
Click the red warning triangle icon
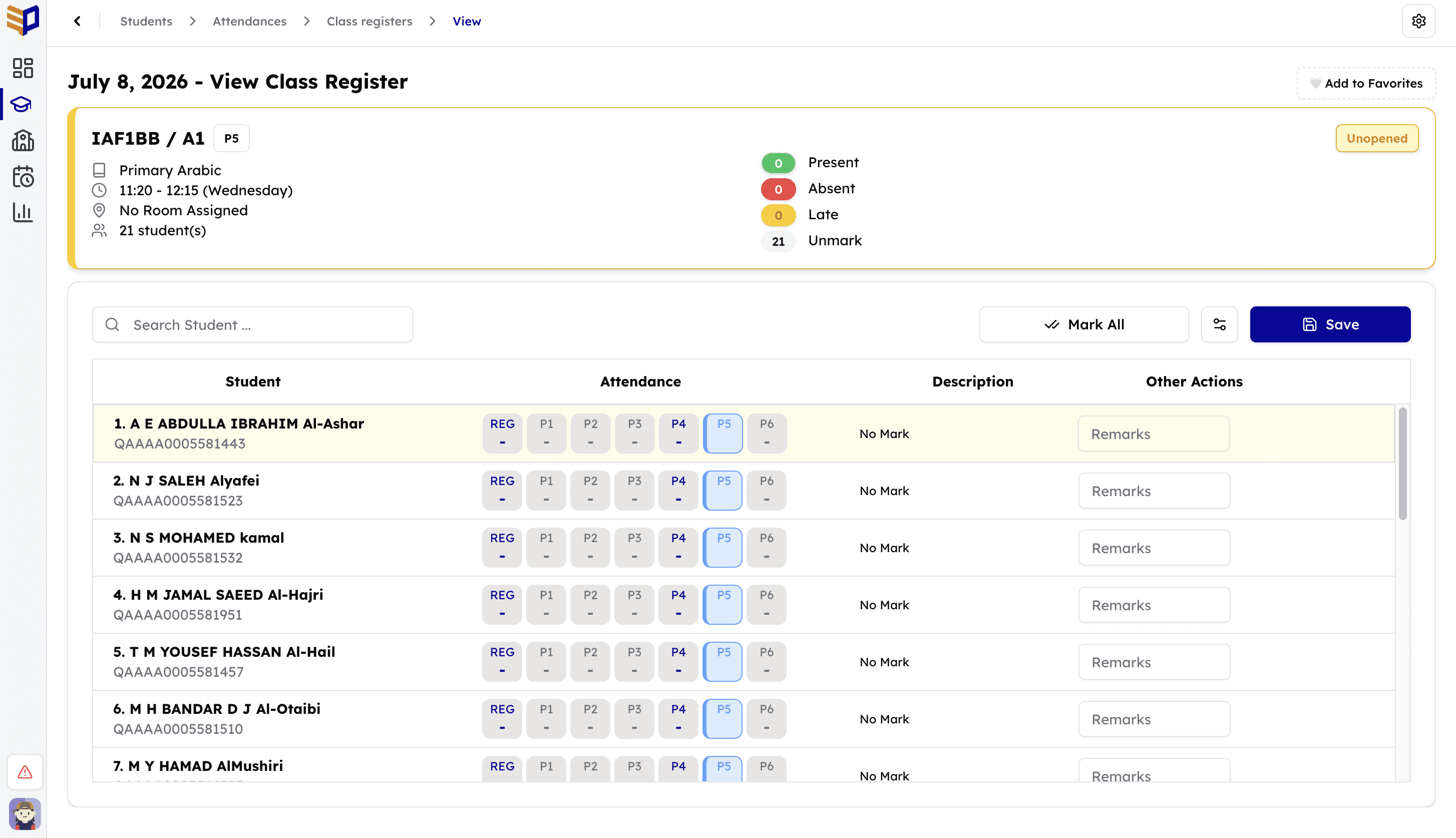(25, 772)
